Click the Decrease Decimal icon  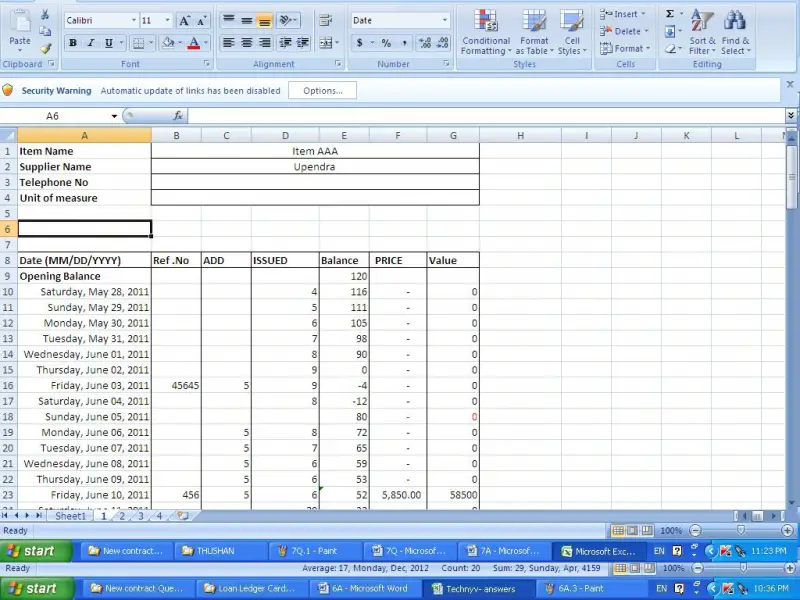pyautogui.click(x=443, y=43)
